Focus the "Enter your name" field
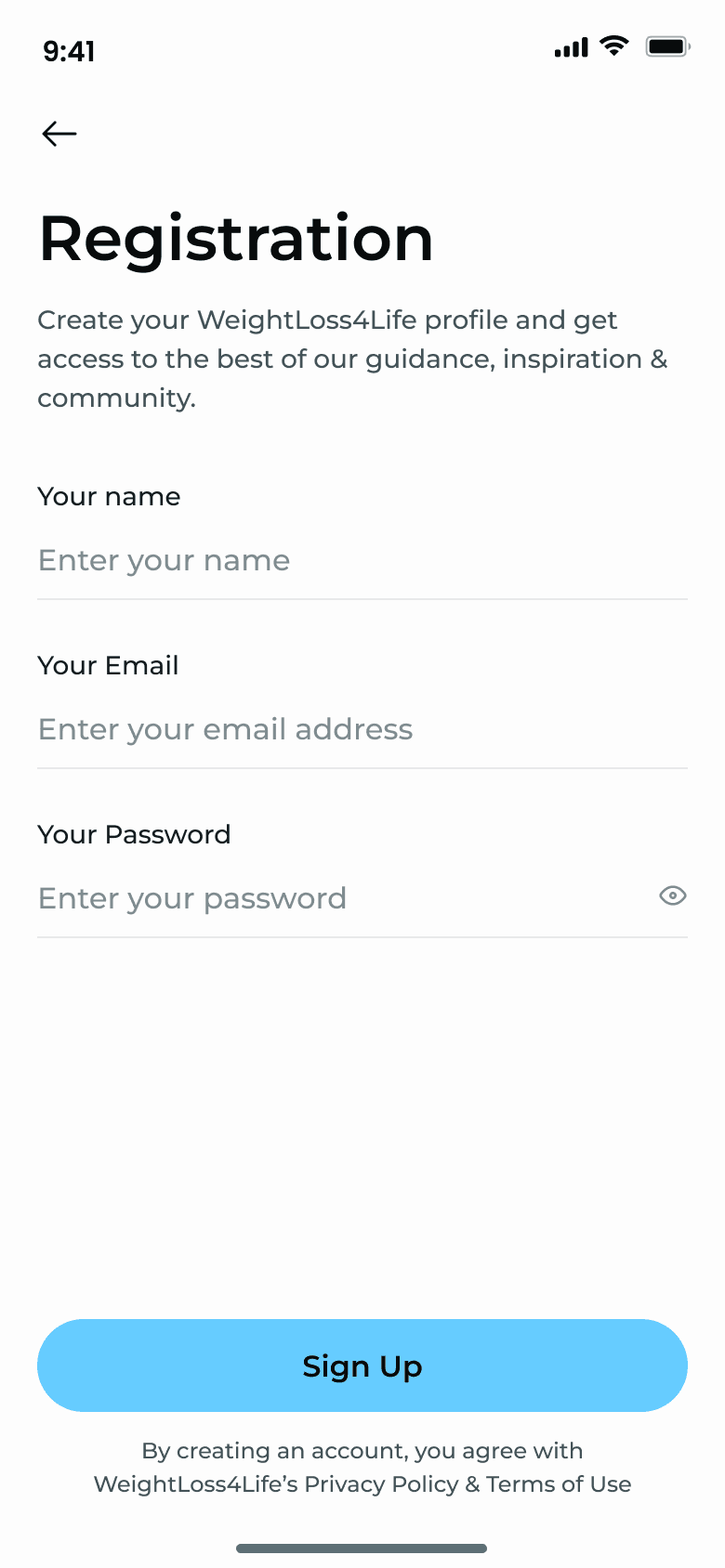 (362, 560)
